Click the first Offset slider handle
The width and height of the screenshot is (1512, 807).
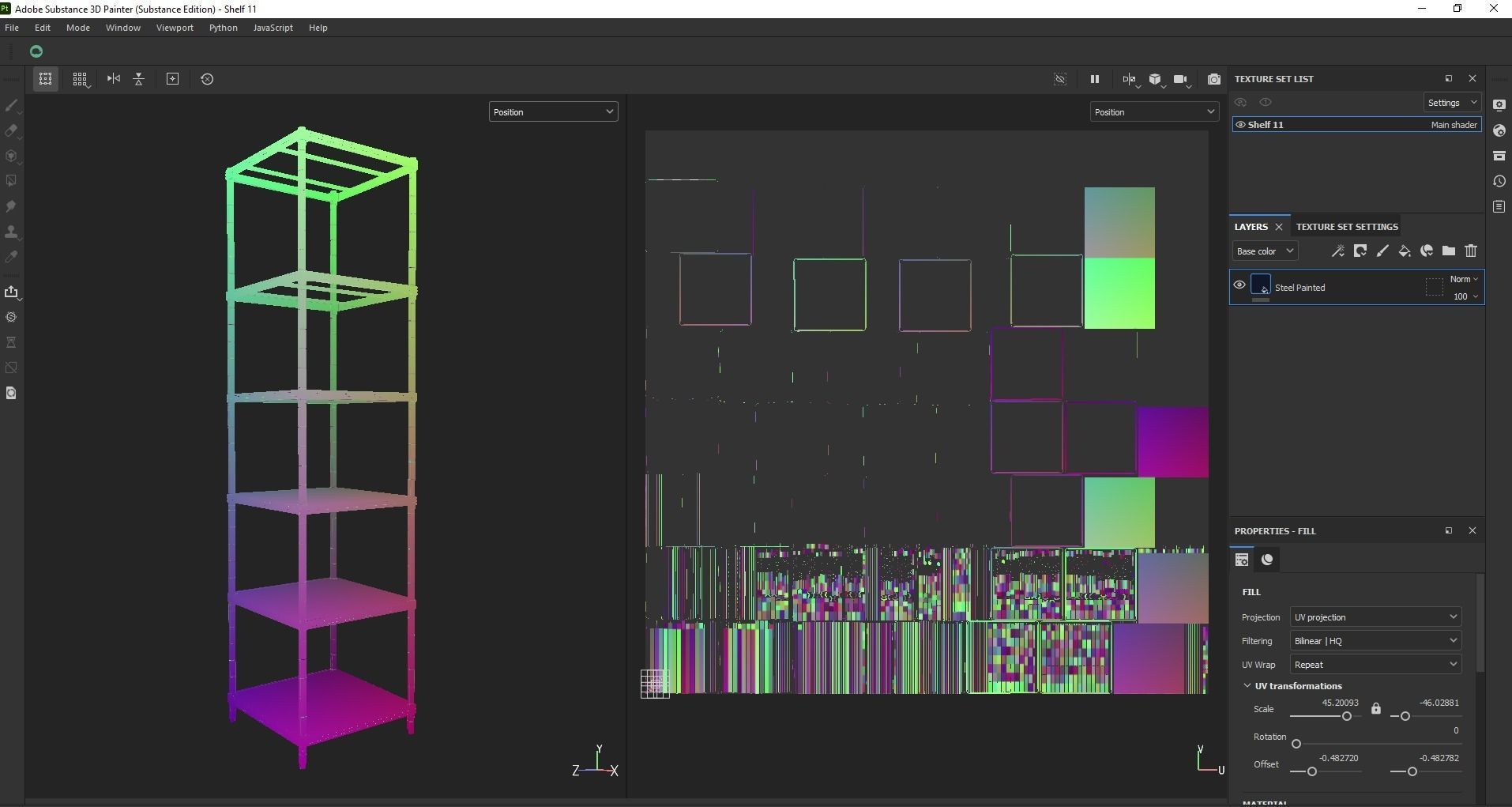click(1312, 771)
